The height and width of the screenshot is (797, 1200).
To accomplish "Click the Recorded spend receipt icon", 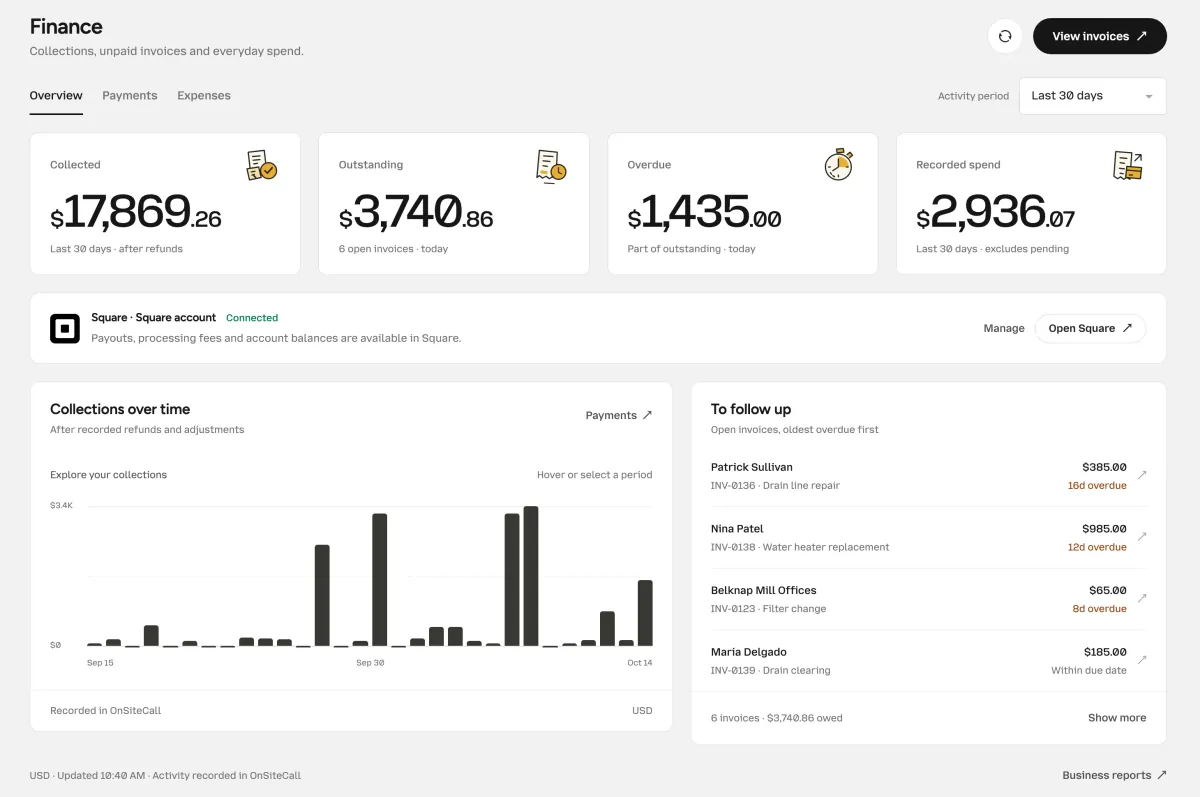I will click(x=1128, y=165).
